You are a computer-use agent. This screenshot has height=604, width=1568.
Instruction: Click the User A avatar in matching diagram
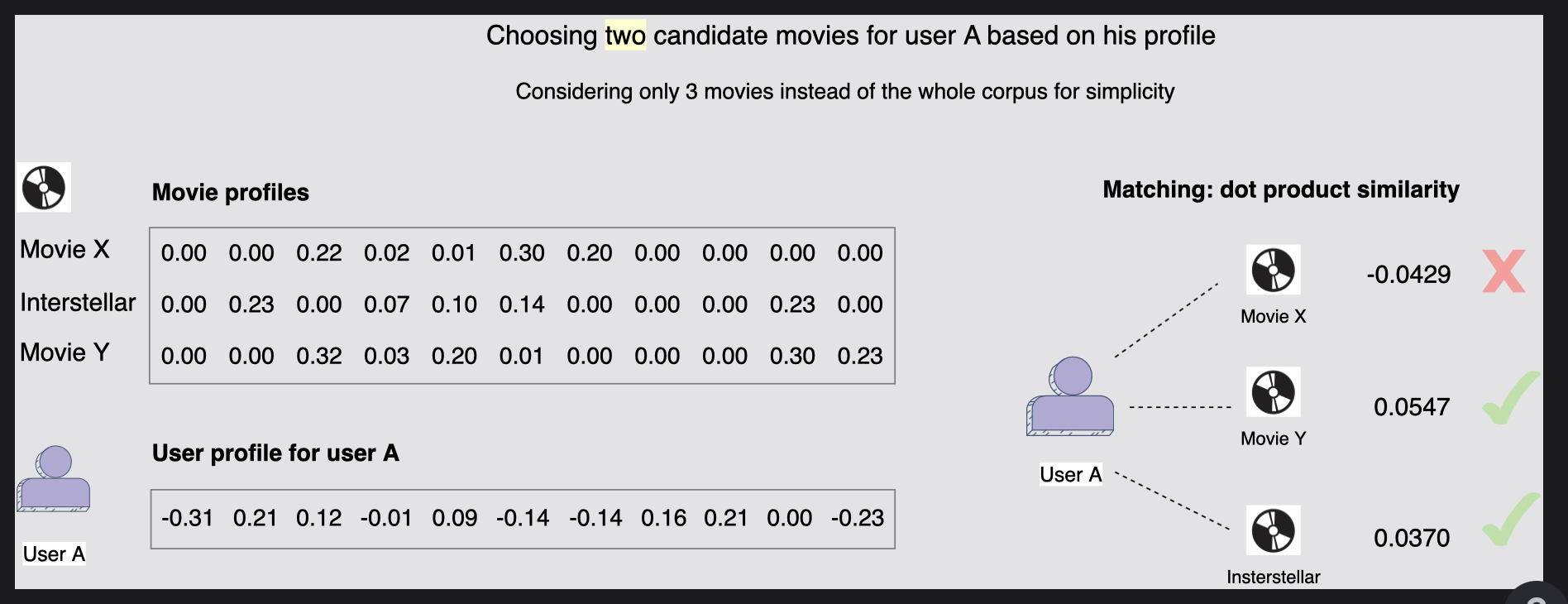click(1070, 397)
